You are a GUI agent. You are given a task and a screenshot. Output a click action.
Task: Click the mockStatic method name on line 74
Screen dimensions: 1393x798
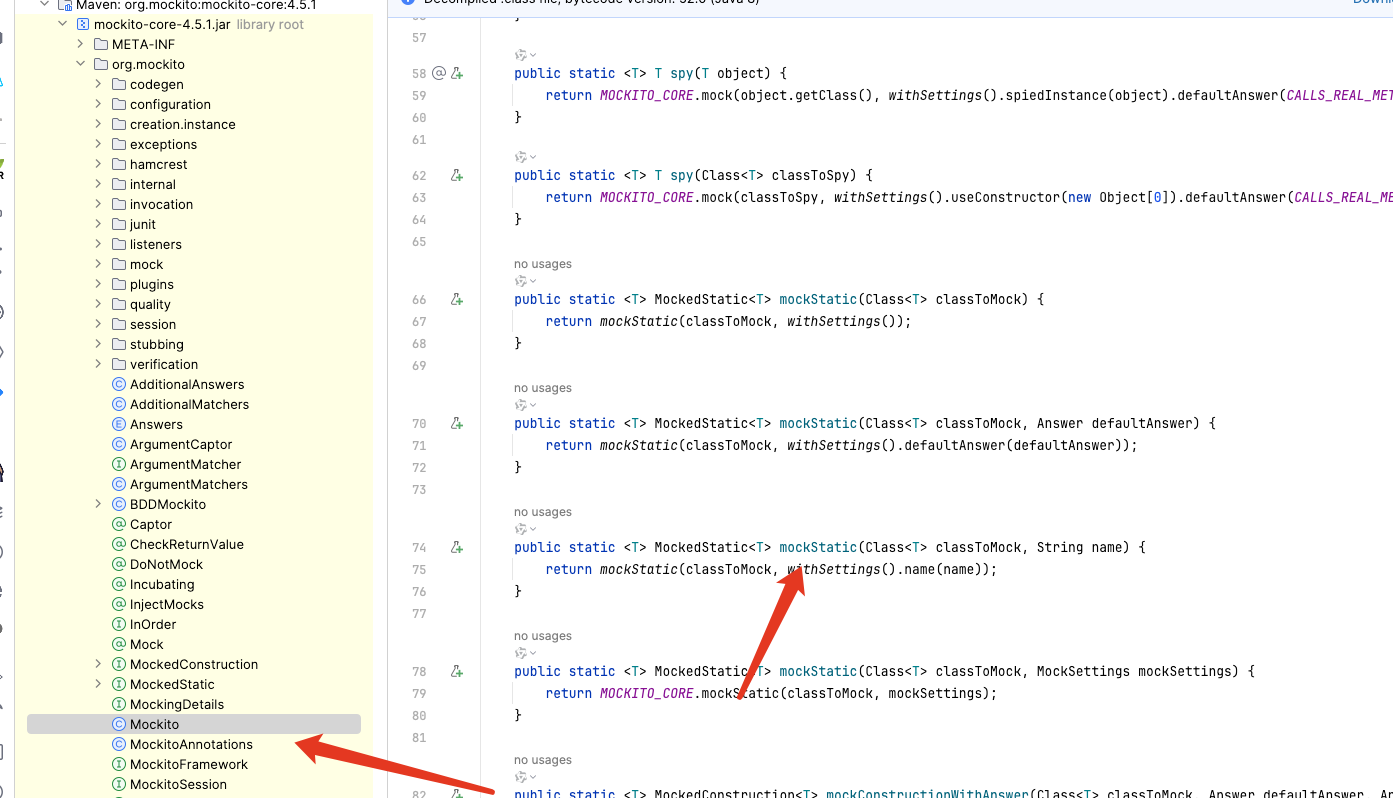pos(818,547)
